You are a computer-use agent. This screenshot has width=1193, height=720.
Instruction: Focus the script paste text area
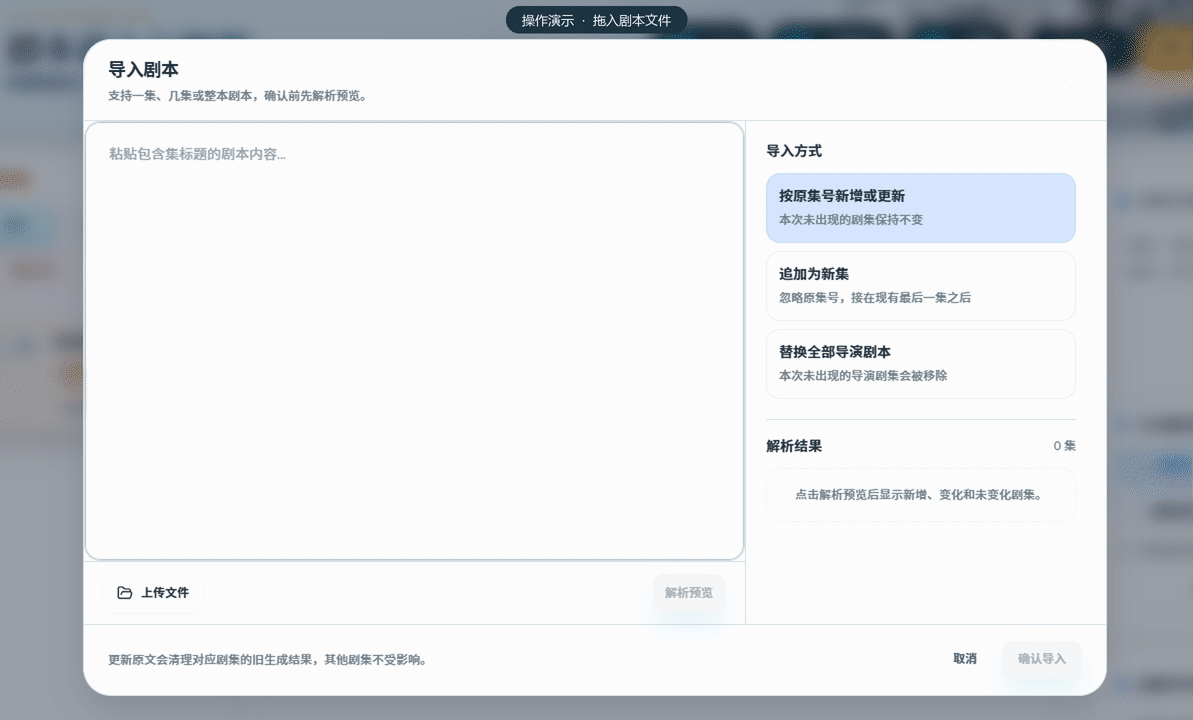pyautogui.click(x=414, y=341)
